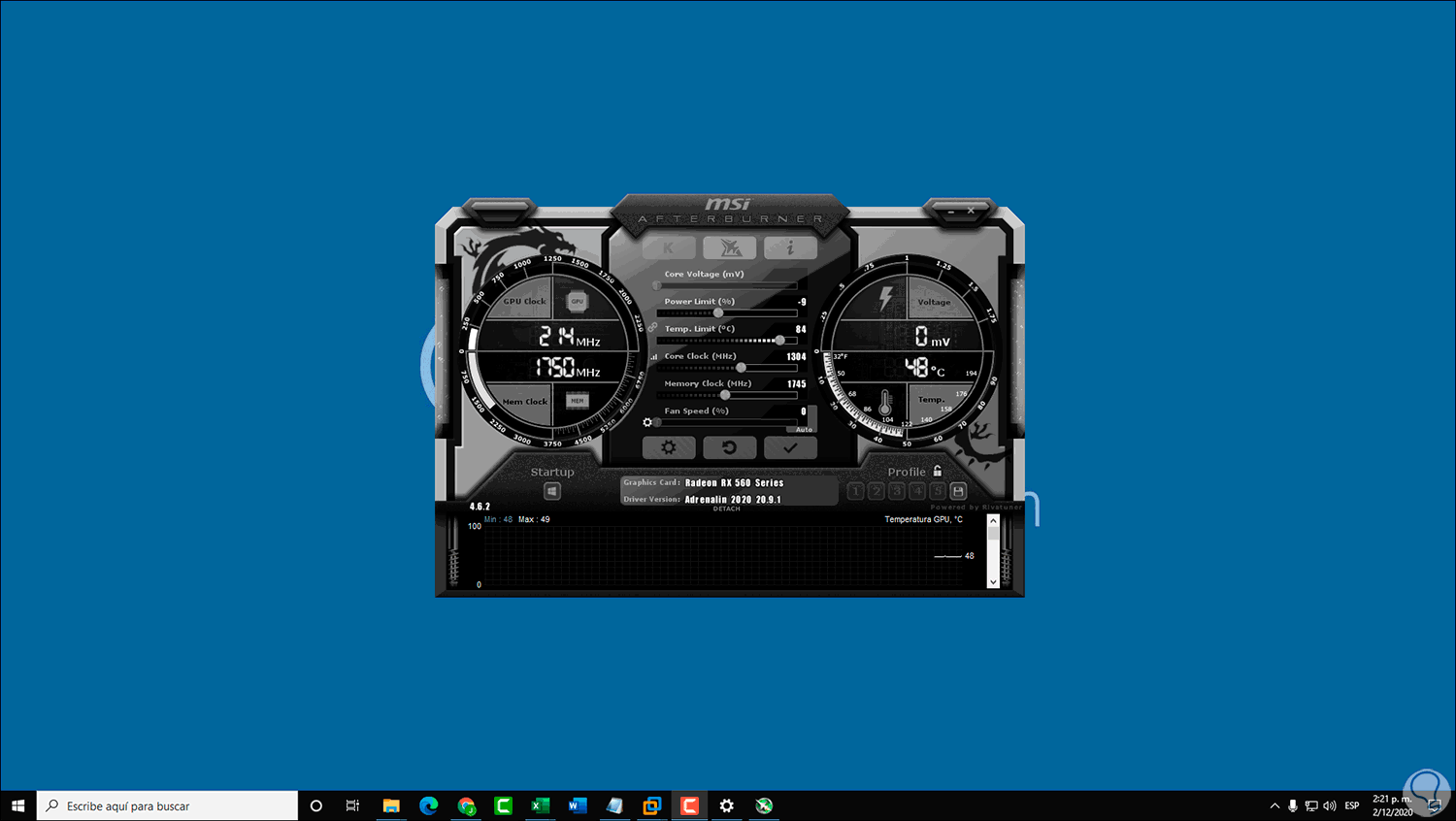The image size is (1456, 821).
Task: Open Excel from the taskbar
Action: pos(541,805)
